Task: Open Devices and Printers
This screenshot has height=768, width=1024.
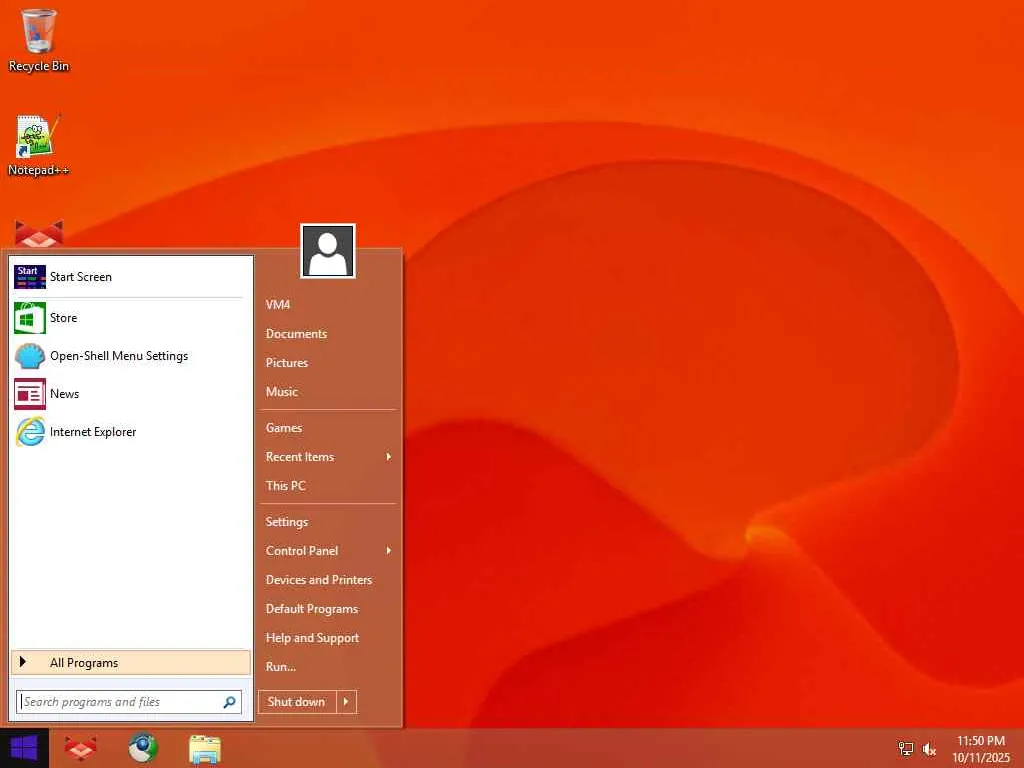Action: click(x=319, y=580)
